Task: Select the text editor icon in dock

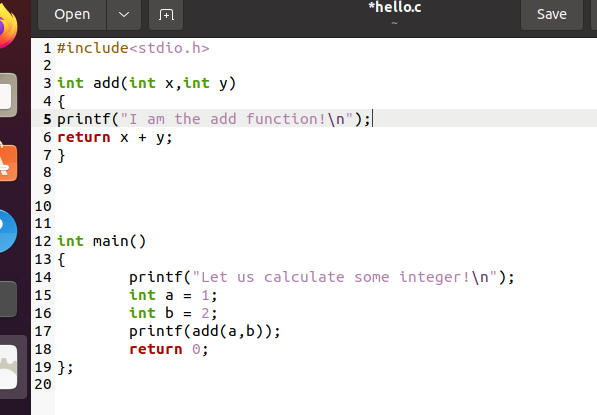Action: tap(8, 367)
